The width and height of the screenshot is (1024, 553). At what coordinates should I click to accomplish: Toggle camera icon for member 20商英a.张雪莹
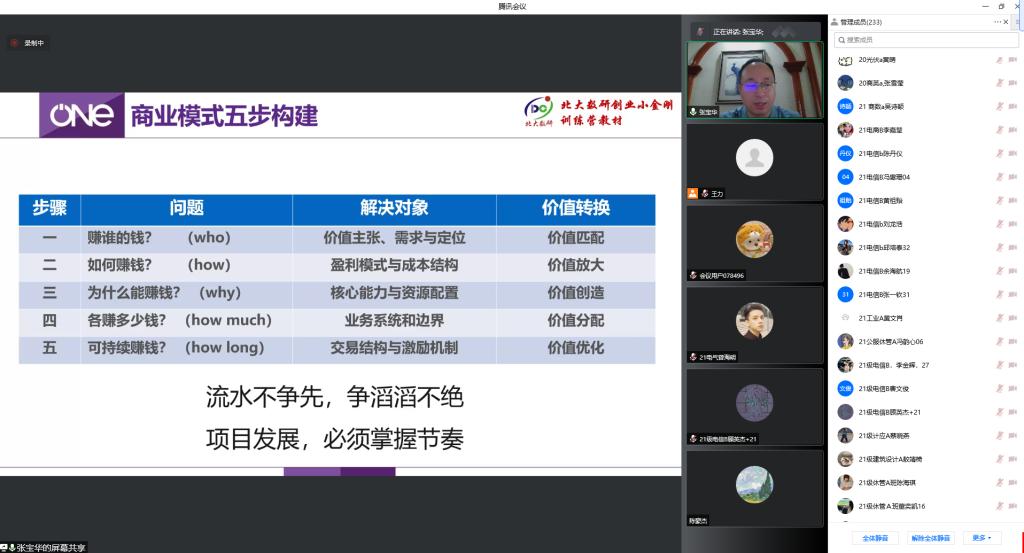point(1012,83)
